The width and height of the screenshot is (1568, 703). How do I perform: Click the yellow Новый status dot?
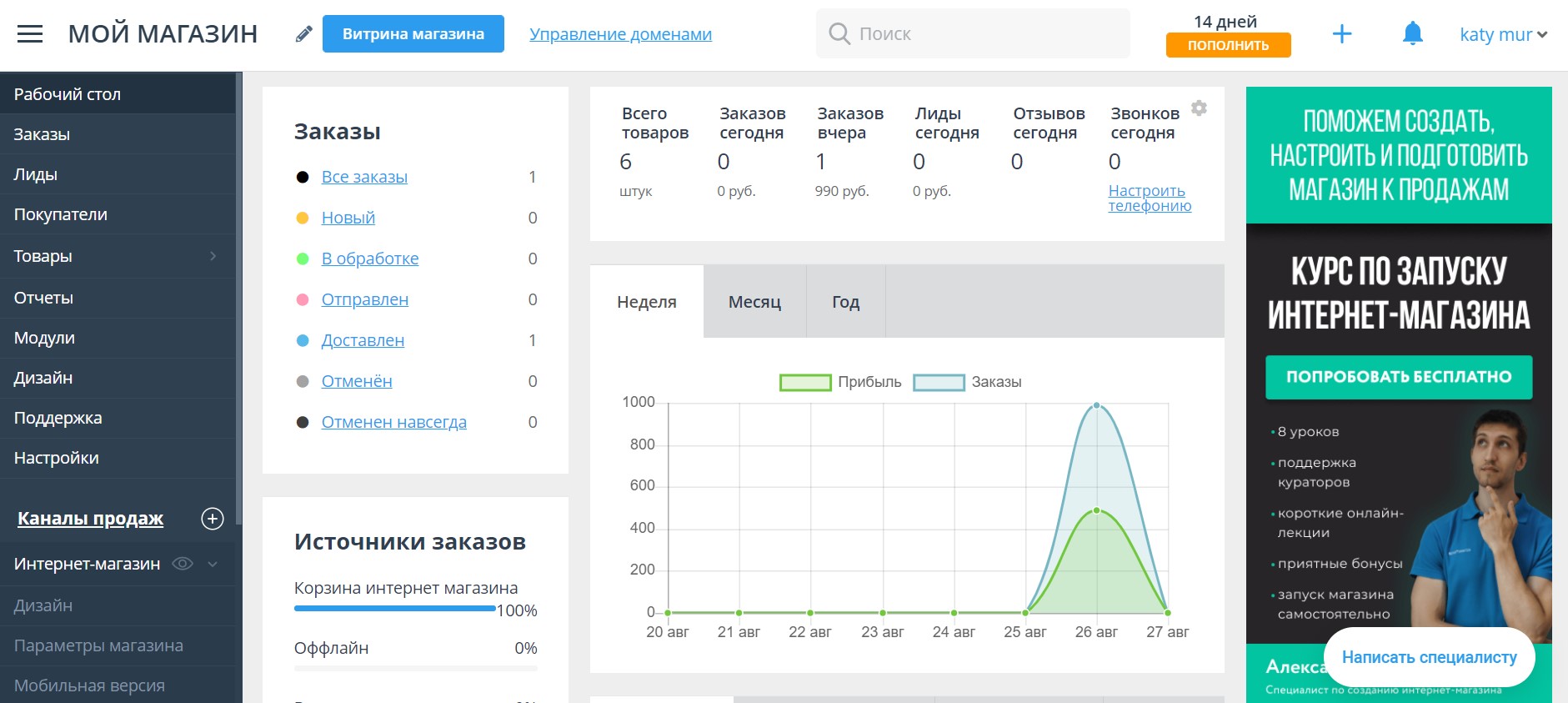pos(303,218)
